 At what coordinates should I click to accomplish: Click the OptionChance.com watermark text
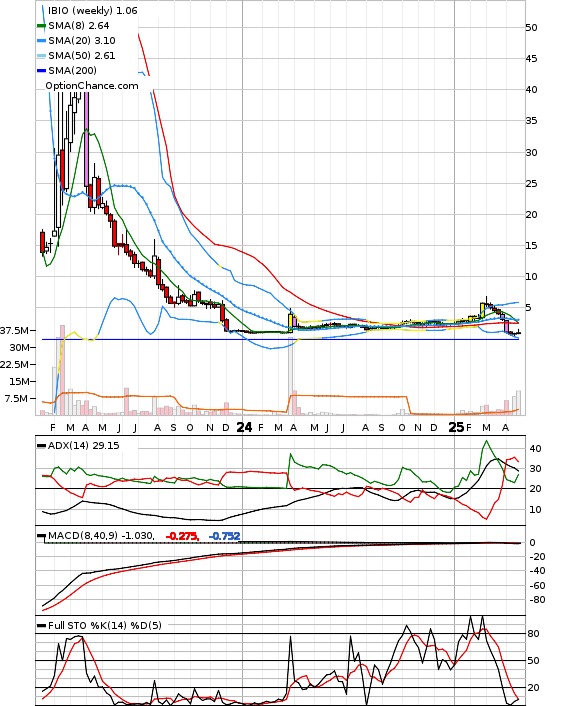pos(92,86)
